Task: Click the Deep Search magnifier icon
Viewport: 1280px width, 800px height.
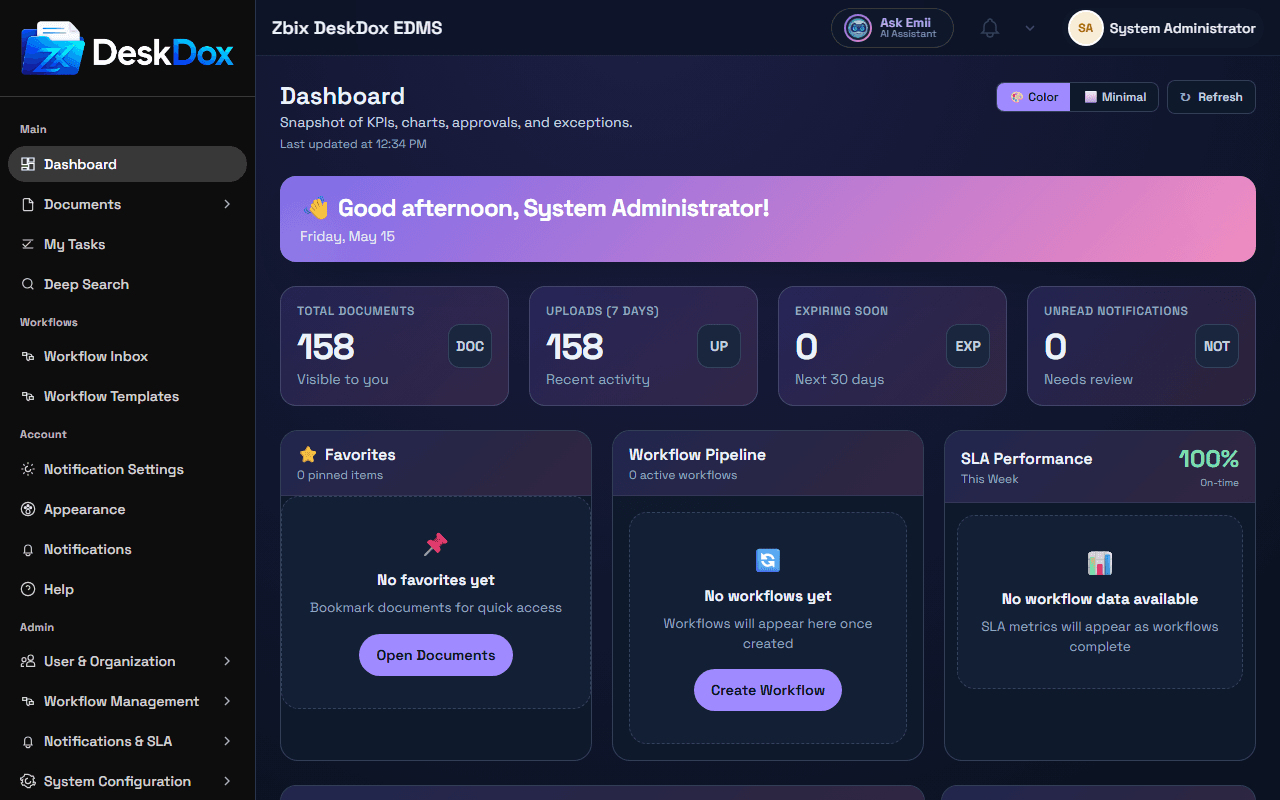Action: click(28, 284)
